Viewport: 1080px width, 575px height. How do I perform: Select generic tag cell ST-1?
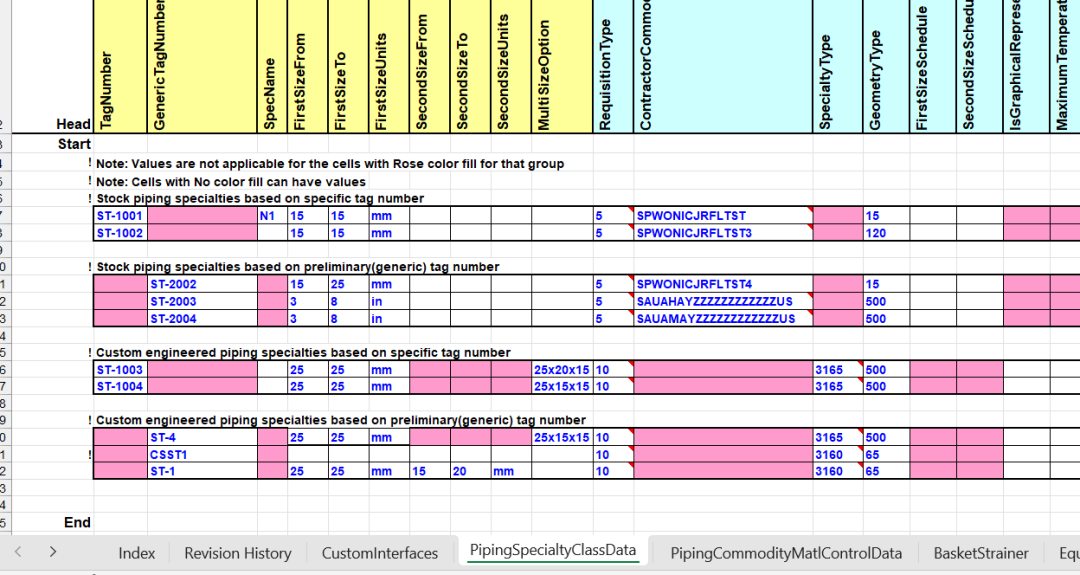[202, 471]
